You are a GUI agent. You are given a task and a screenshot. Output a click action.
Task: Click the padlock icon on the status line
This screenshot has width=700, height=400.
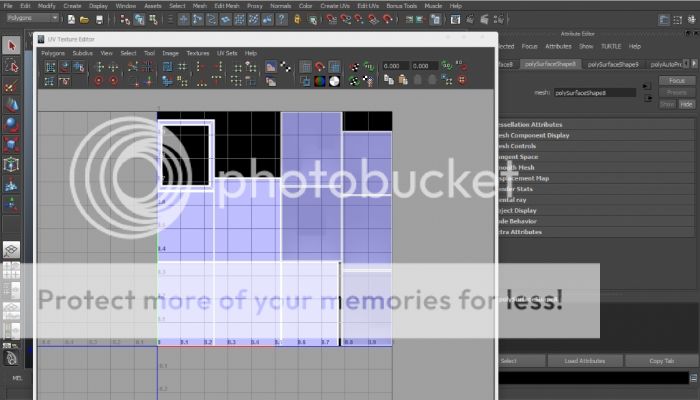click(x=297, y=19)
